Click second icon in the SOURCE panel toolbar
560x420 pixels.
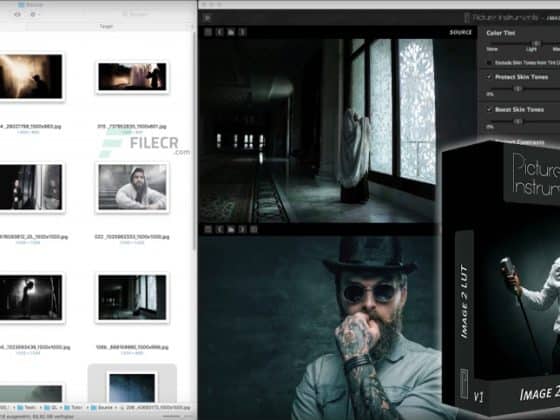pos(220,32)
